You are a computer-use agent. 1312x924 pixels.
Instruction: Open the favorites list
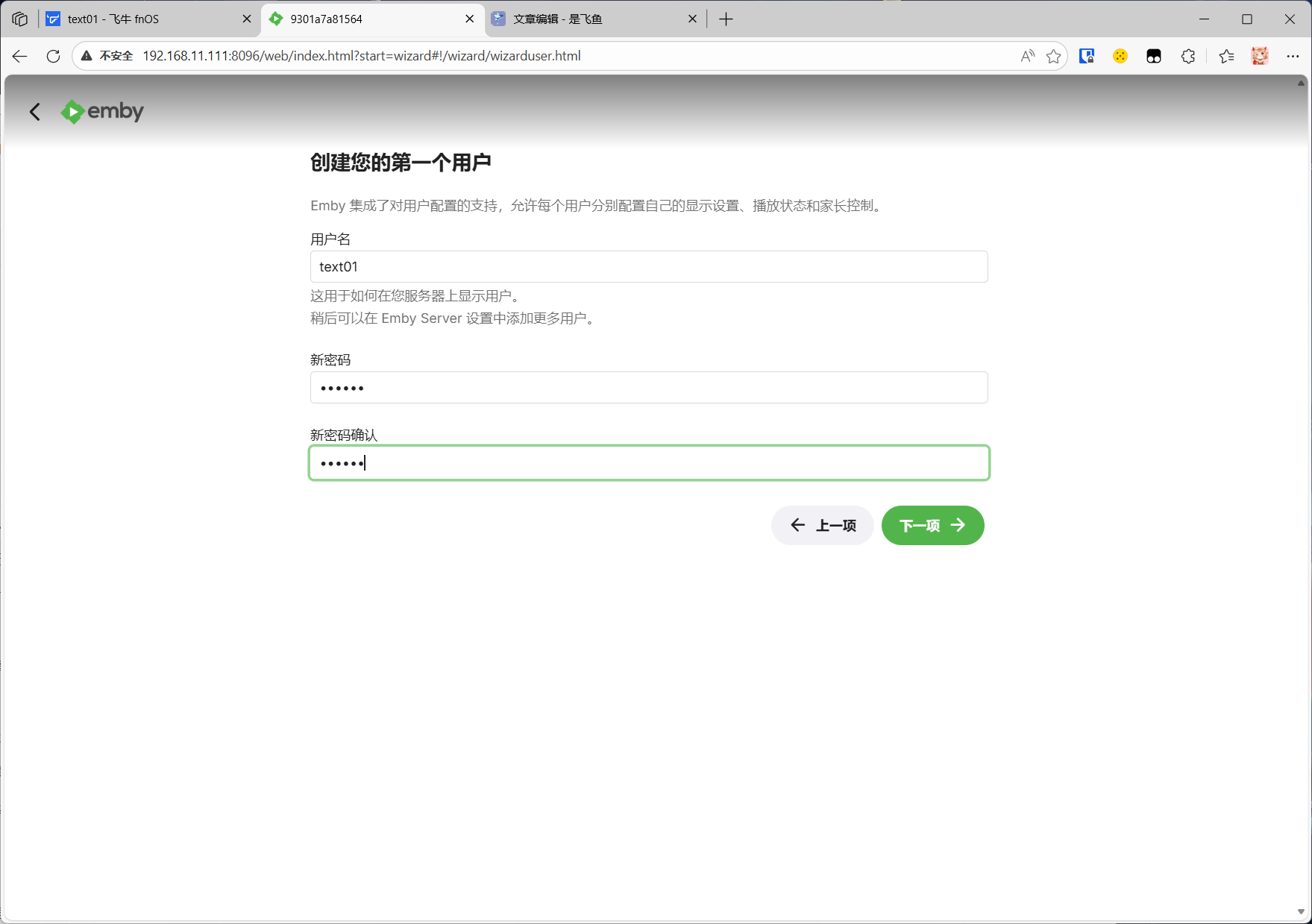pyautogui.click(x=1225, y=56)
